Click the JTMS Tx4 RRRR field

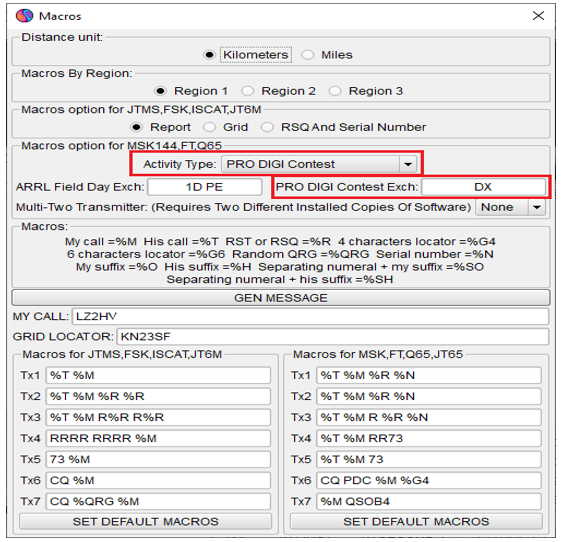pos(158,438)
